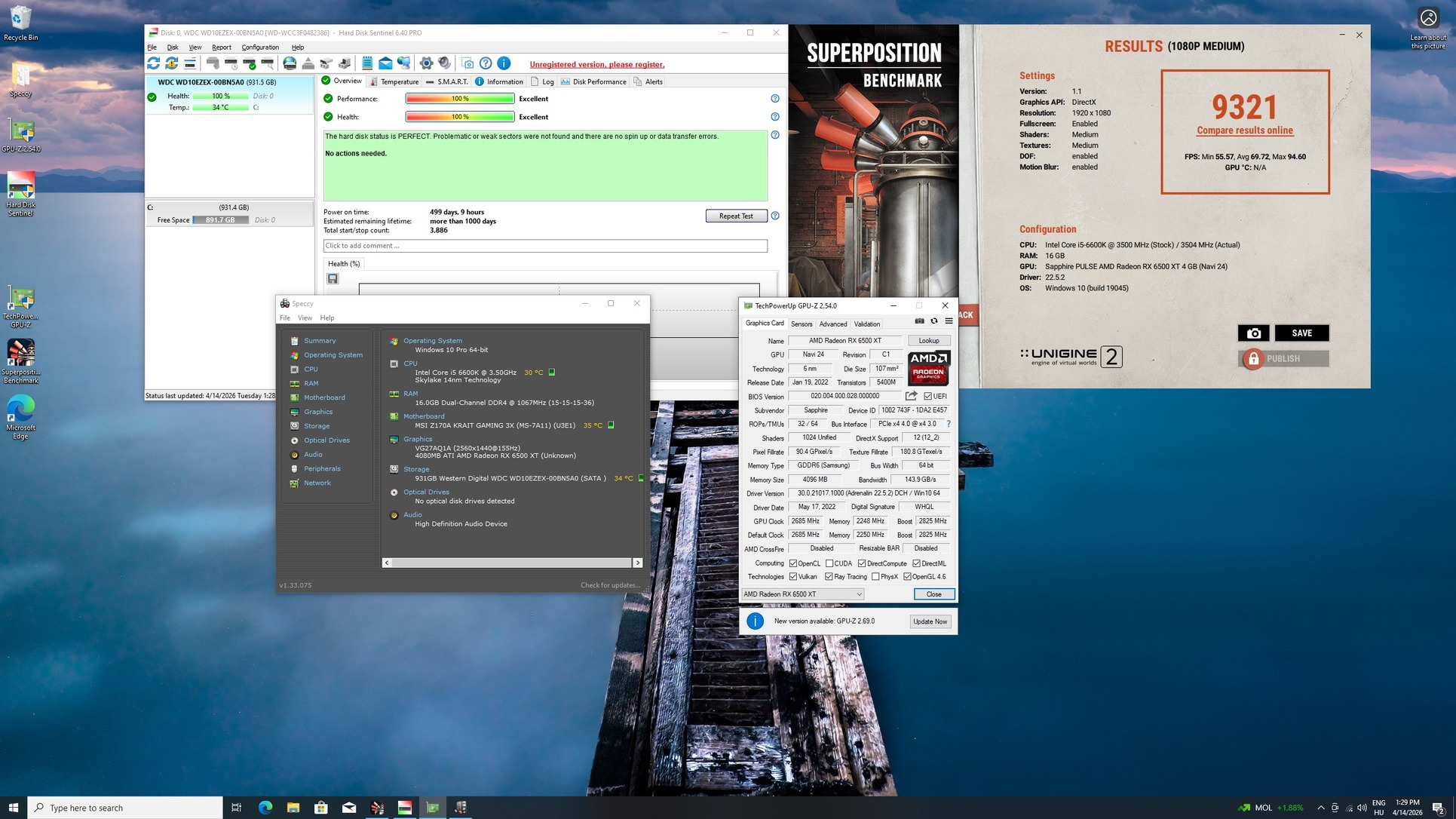Click the Superposition camera screenshot button
Screen dimensions: 1456x819
click(x=1253, y=333)
